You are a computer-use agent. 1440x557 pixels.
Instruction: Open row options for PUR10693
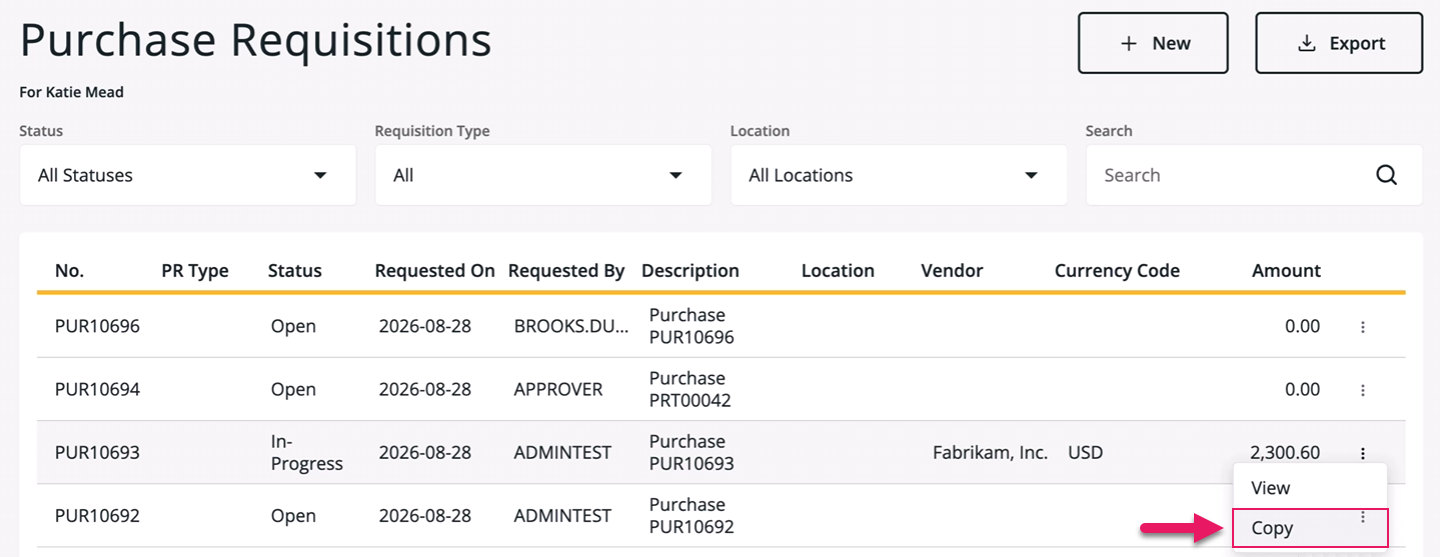(1363, 453)
